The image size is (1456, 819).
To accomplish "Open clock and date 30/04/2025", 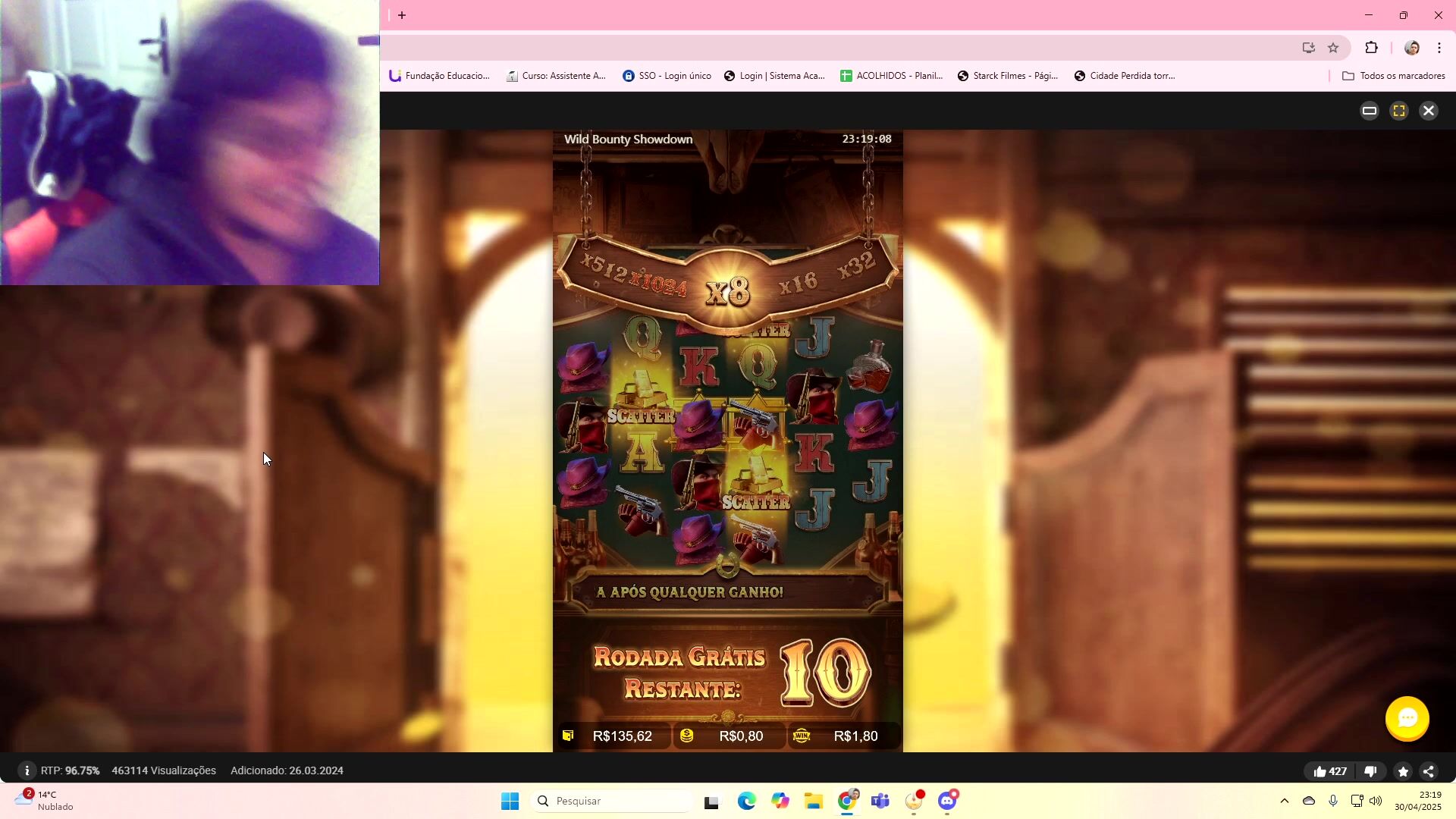I will (x=1417, y=801).
